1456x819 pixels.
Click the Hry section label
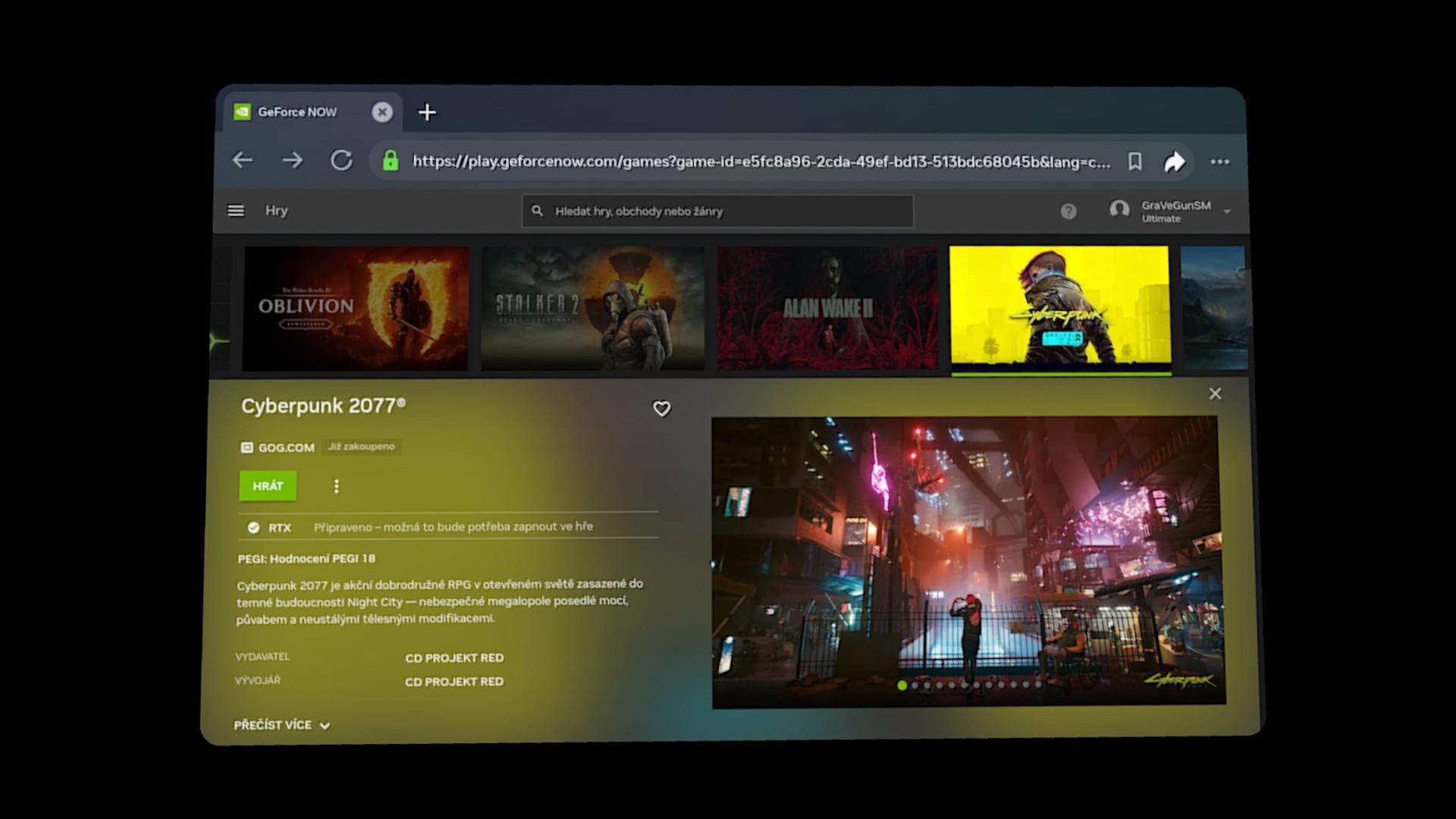point(276,210)
